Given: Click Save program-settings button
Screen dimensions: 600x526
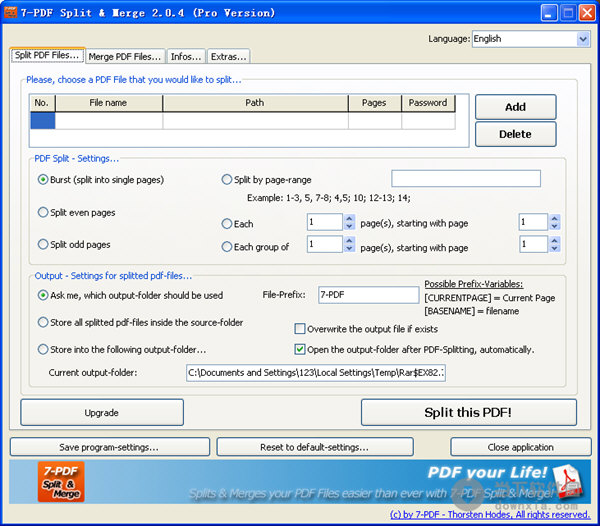Looking at the screenshot, I should [x=108, y=447].
